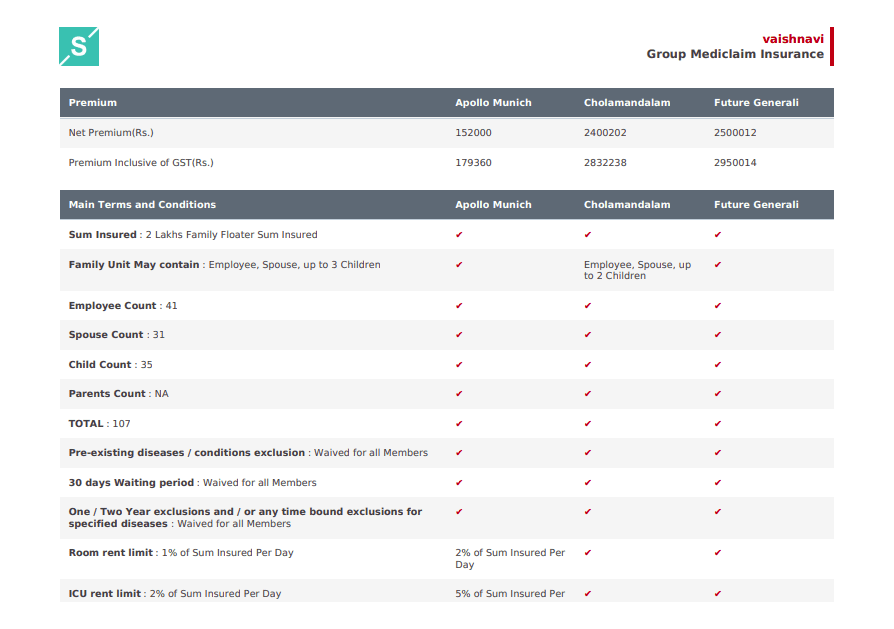Click Apollo Munich check mark for Sum Insured
This screenshot has height=629, width=894.
click(x=459, y=234)
